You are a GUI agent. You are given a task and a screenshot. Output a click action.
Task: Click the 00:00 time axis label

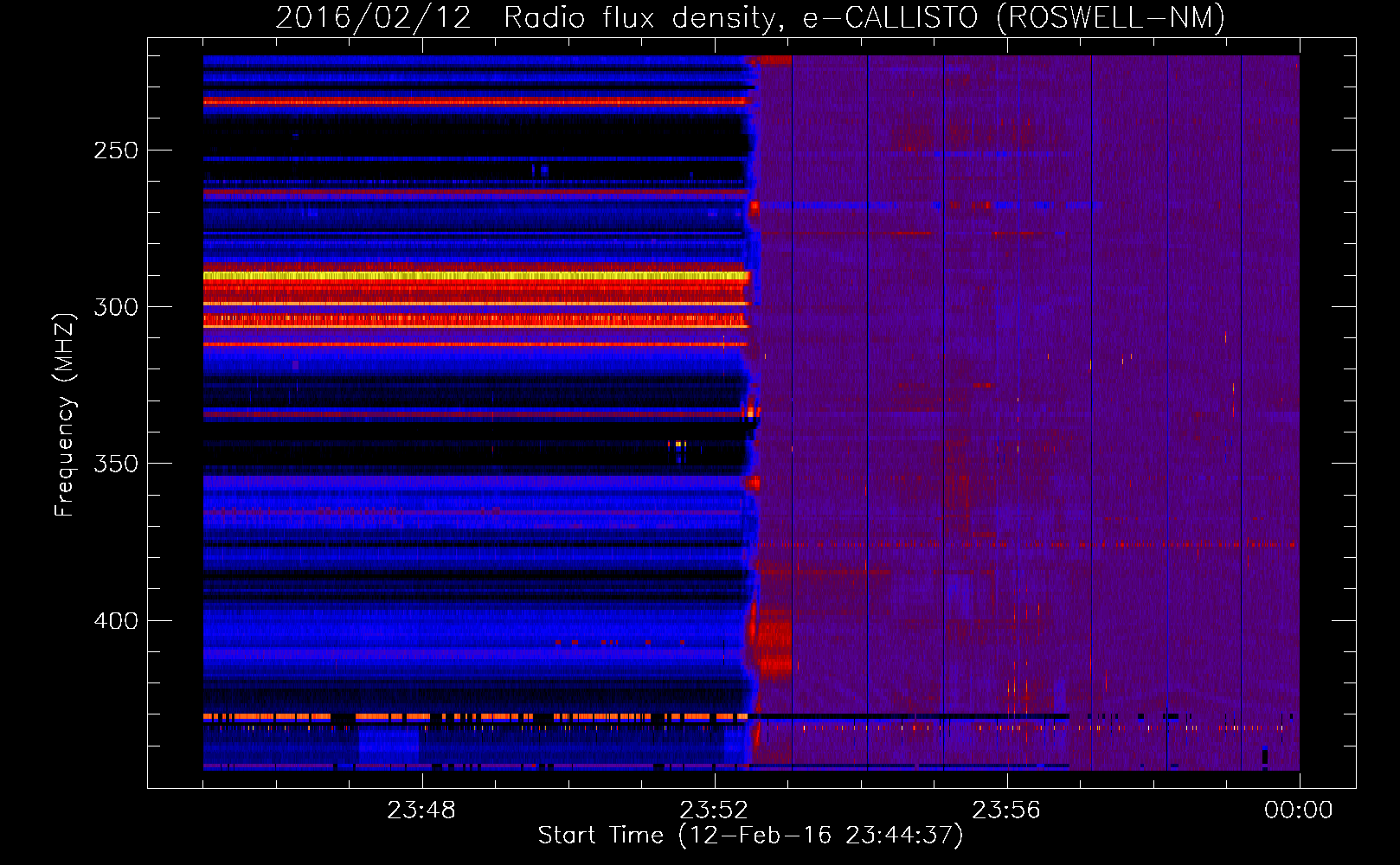pos(1299,811)
